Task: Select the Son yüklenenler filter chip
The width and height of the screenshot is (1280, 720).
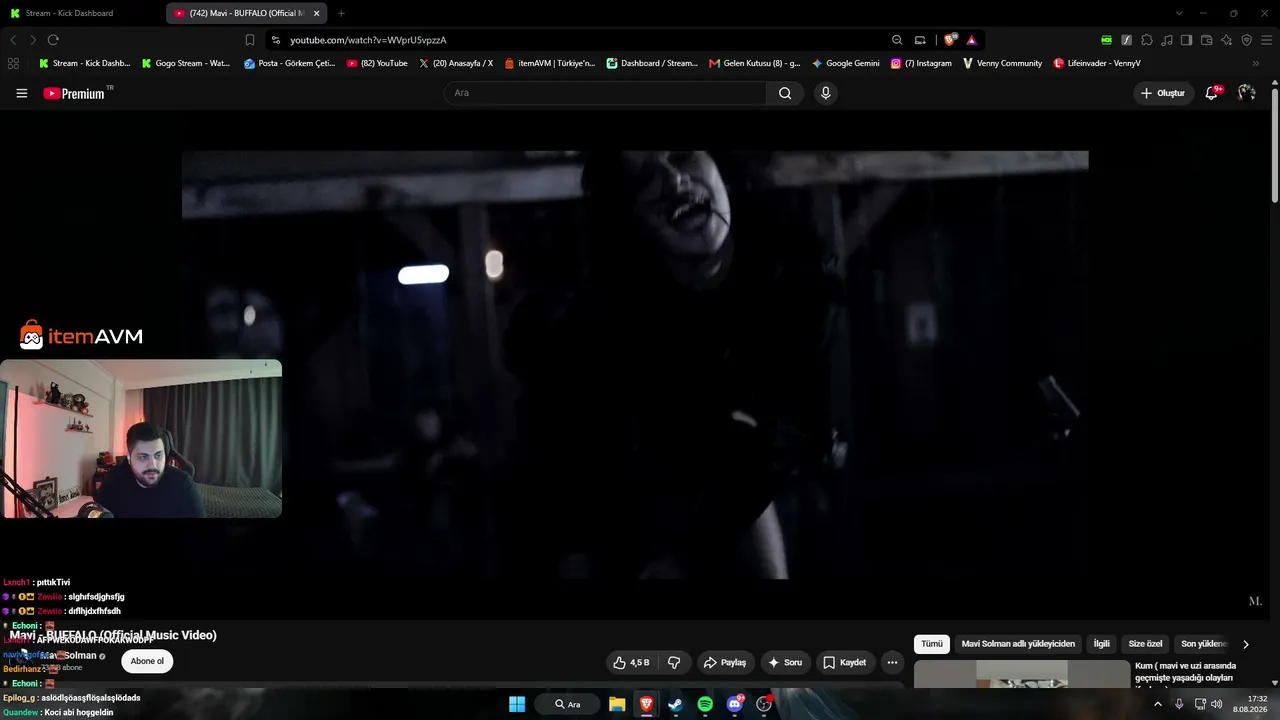Action: (x=1203, y=644)
